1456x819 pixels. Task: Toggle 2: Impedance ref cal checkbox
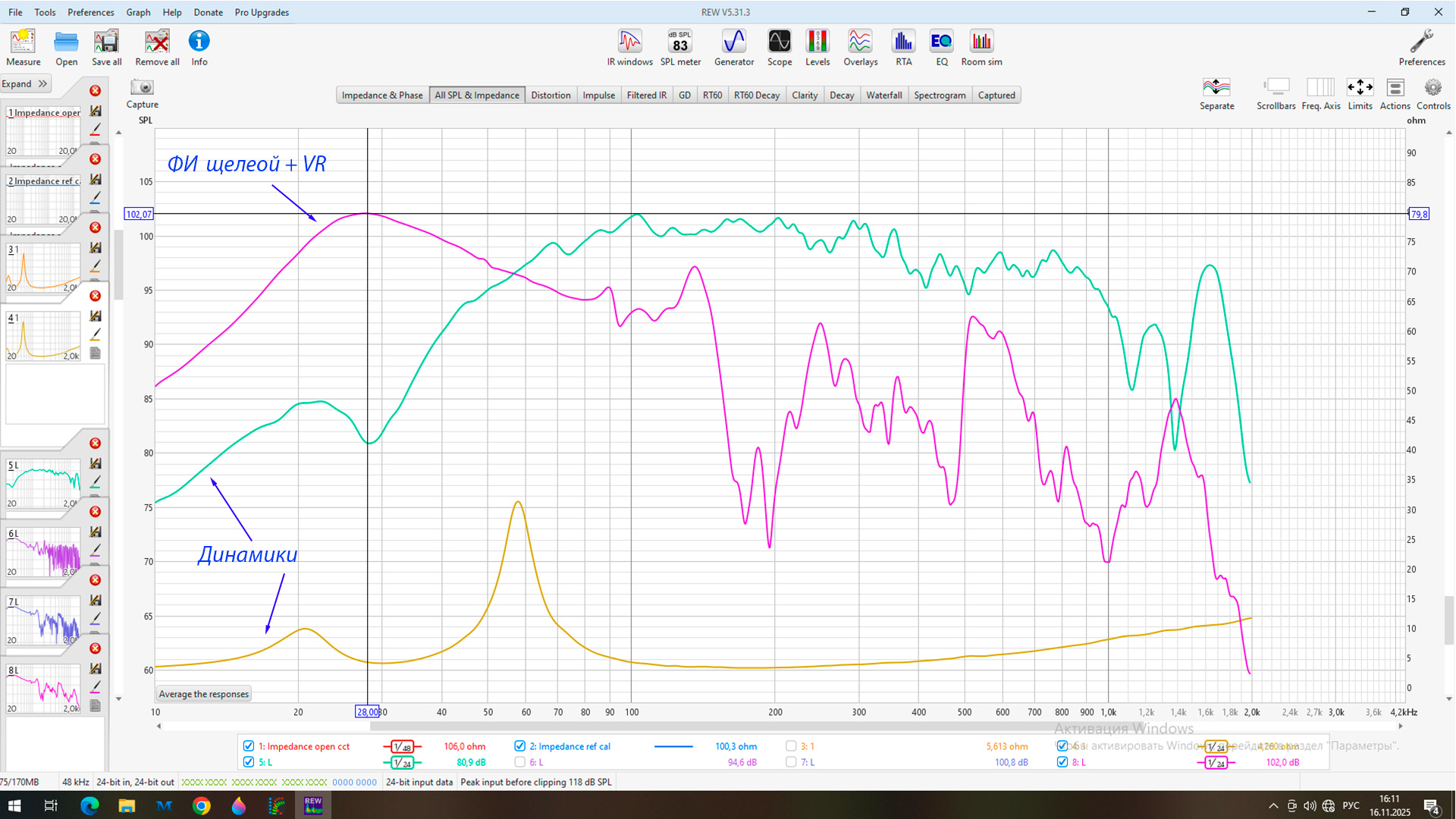pyautogui.click(x=520, y=746)
